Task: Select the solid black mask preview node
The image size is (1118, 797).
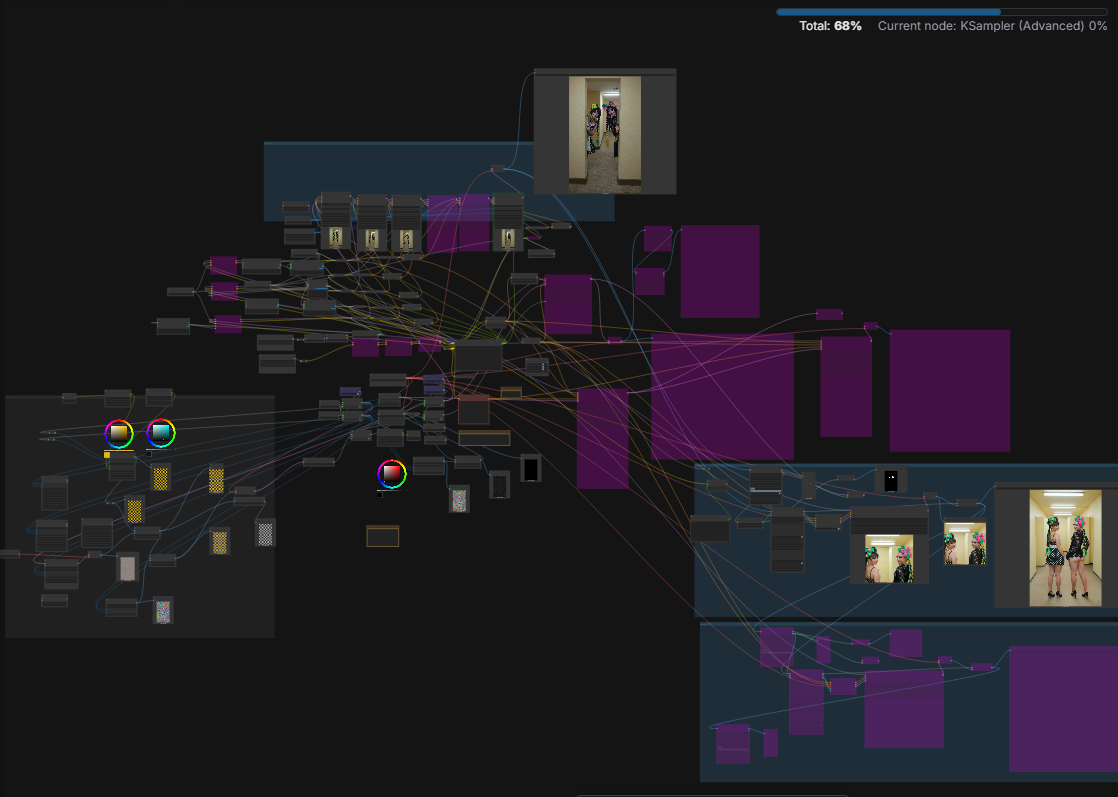Action: tap(530, 468)
